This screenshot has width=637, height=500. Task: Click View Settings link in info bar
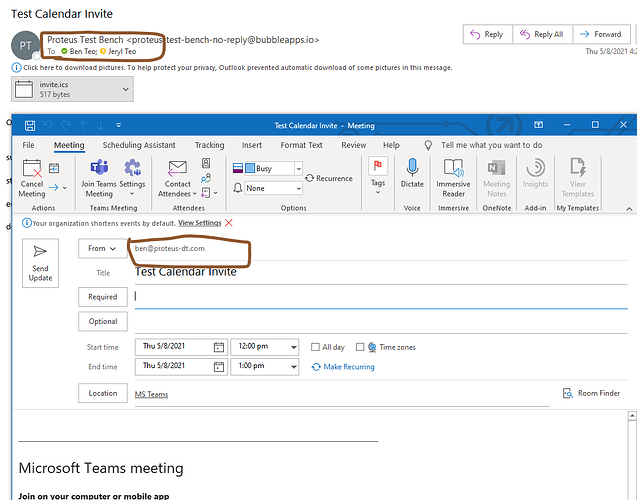pyautogui.click(x=199, y=223)
